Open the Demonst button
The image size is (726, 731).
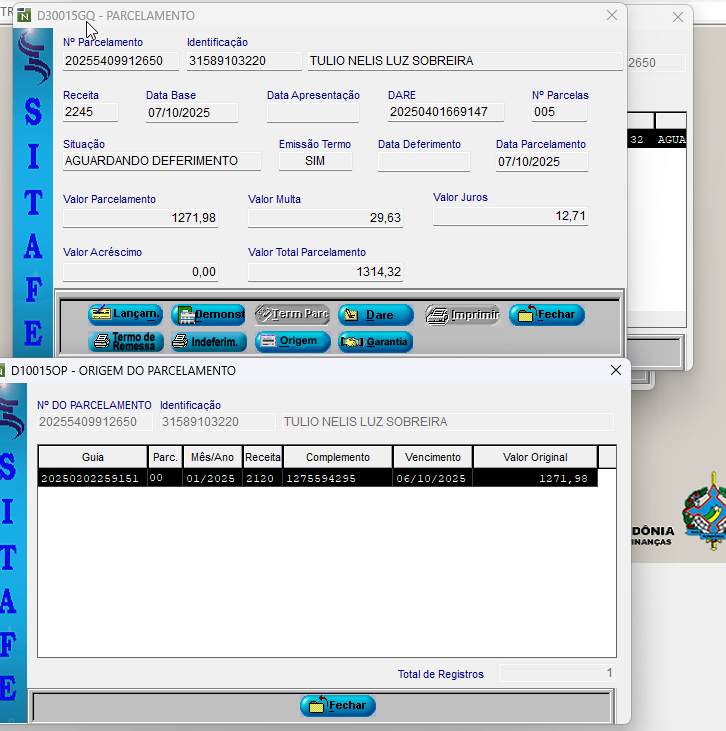208,315
